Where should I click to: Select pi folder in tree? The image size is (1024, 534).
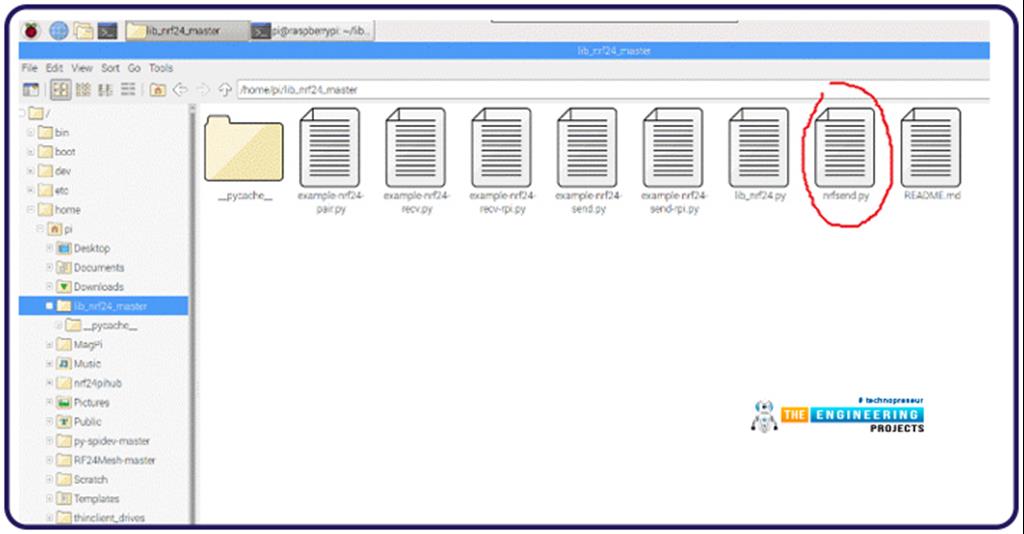(60, 229)
